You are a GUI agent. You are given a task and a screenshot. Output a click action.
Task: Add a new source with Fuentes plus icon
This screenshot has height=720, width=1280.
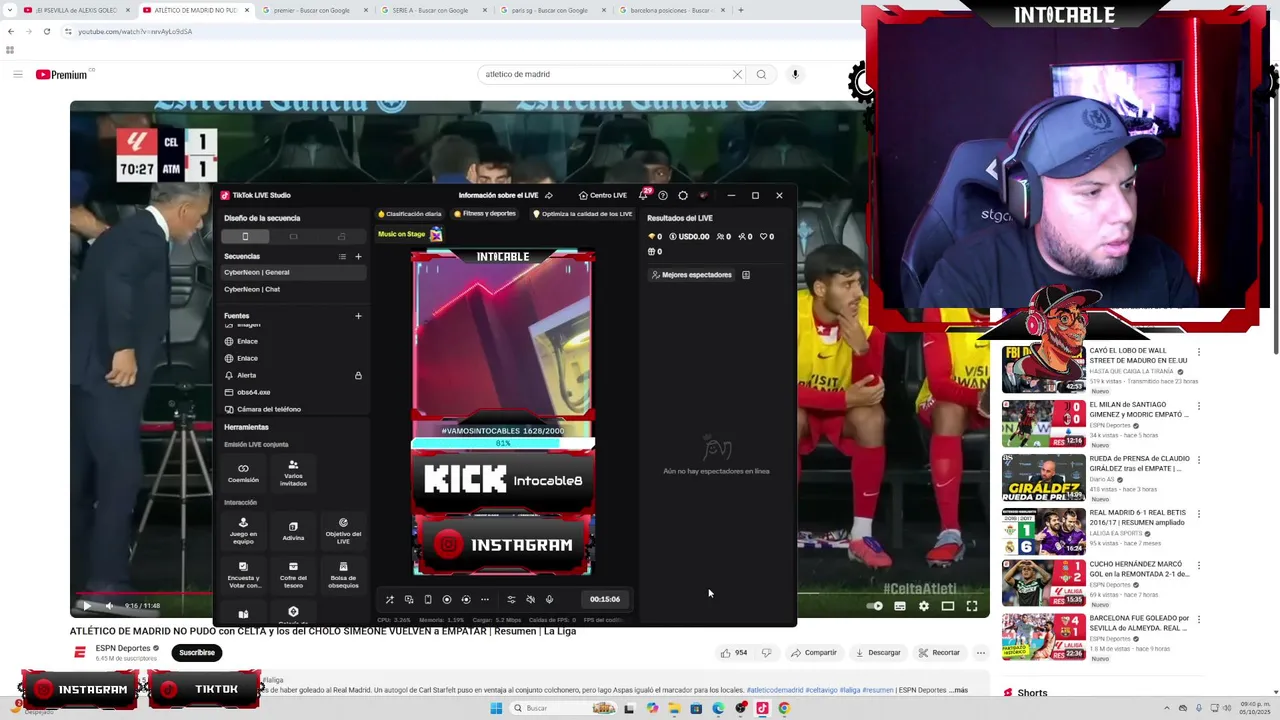pyautogui.click(x=358, y=316)
